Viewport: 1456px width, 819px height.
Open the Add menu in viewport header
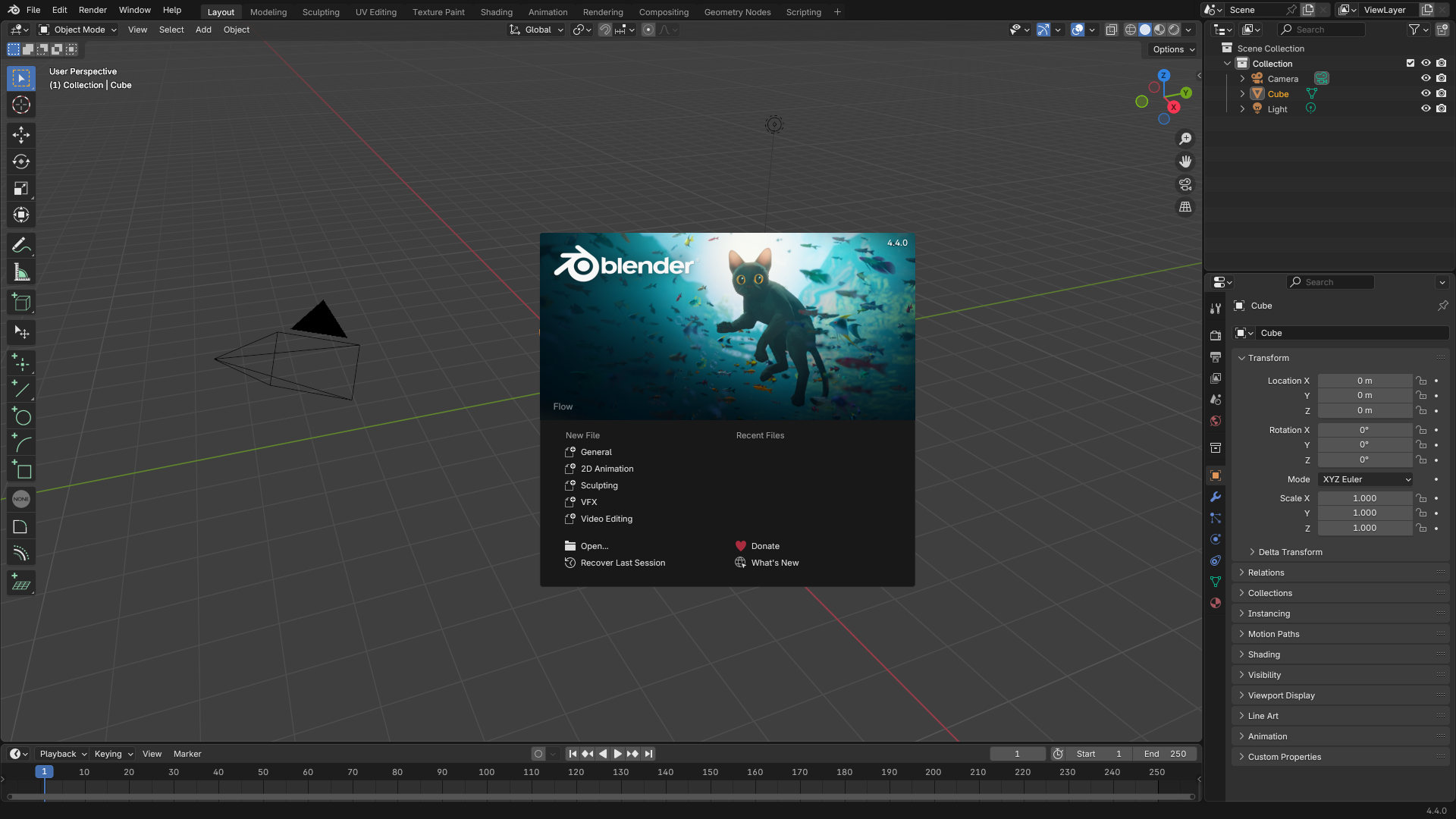pos(203,30)
